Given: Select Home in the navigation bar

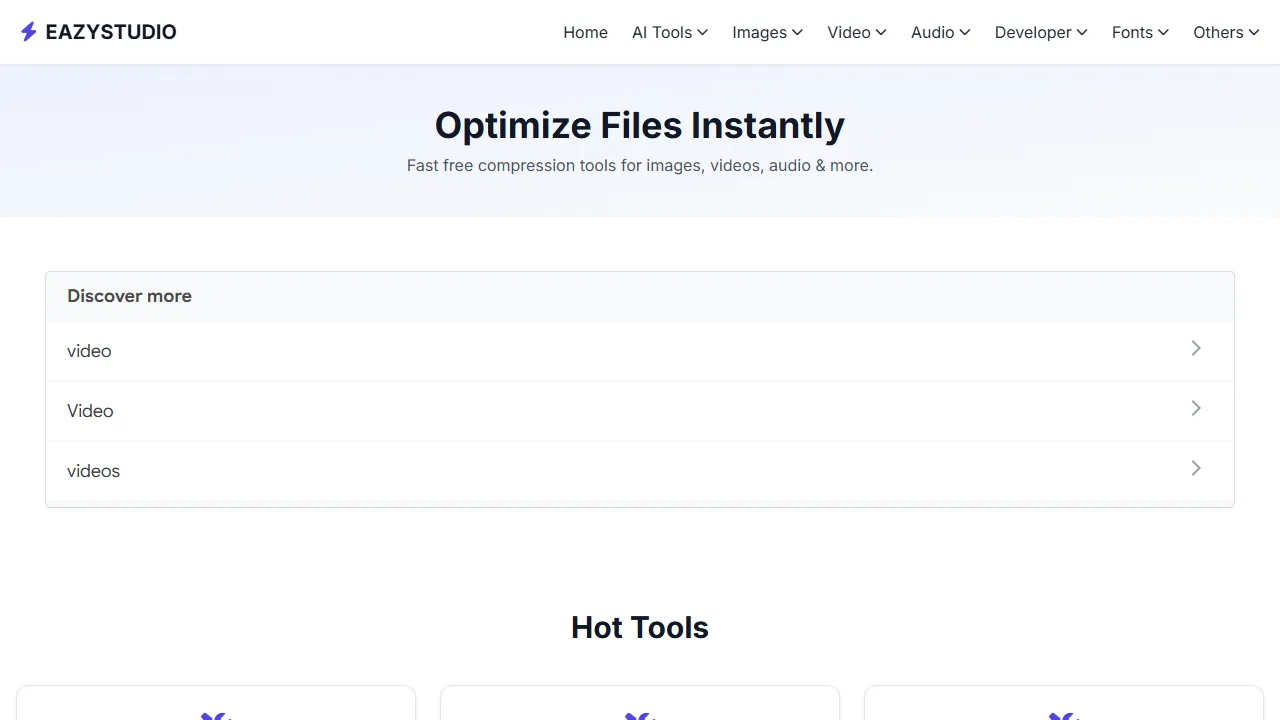Looking at the screenshot, I should (x=585, y=32).
